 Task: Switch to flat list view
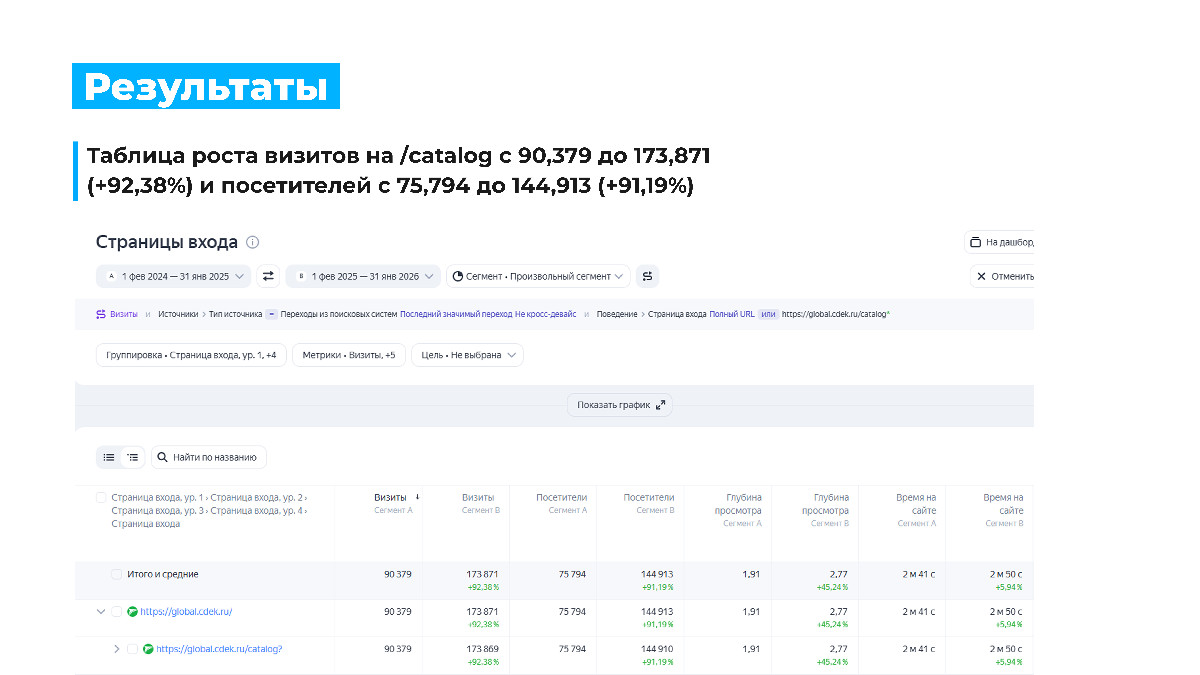(x=109, y=457)
